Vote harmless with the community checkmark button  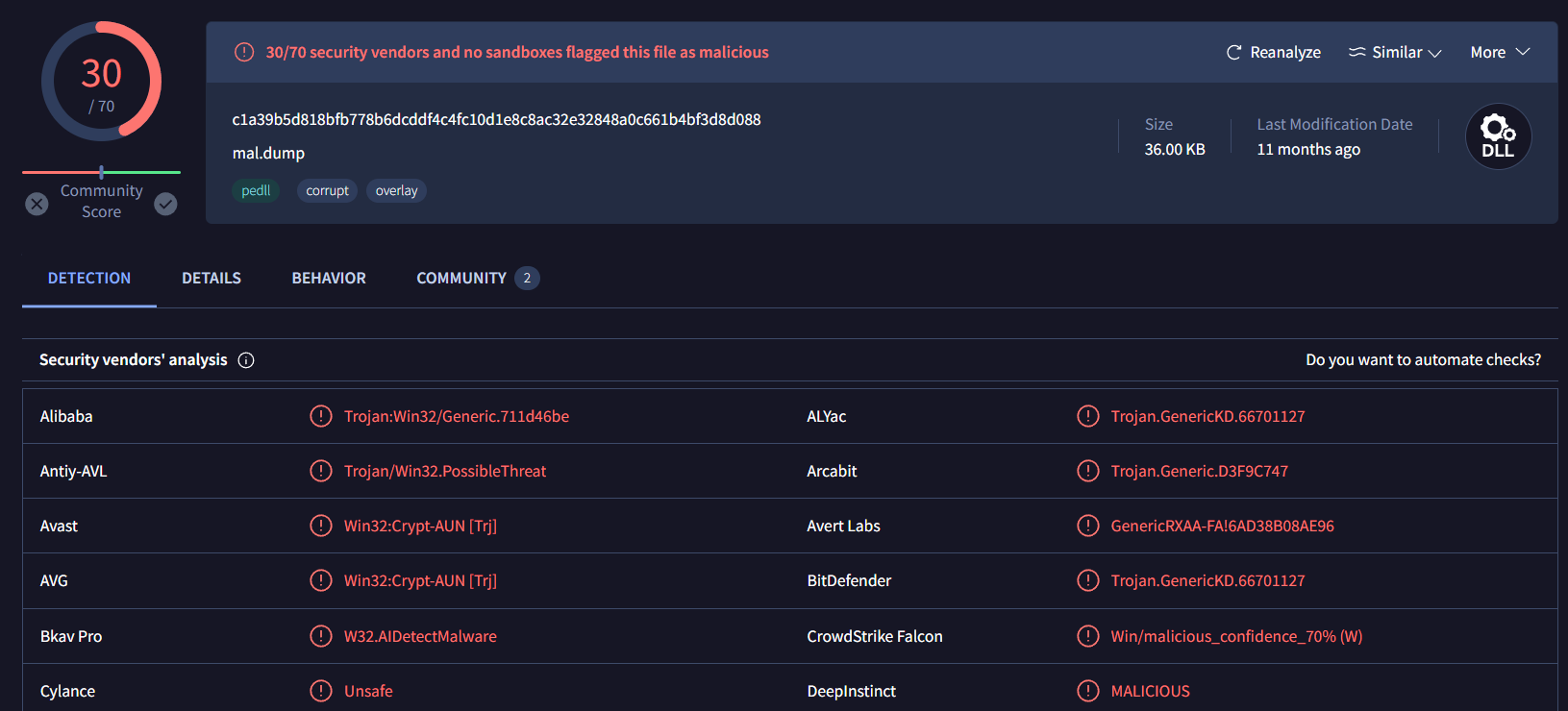point(165,204)
